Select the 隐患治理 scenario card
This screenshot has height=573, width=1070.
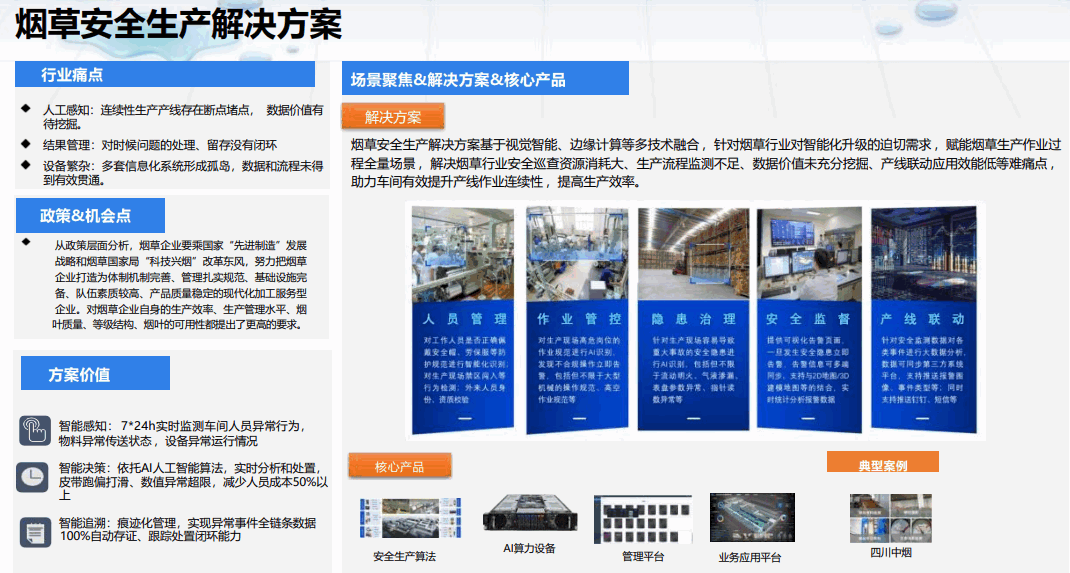click(x=693, y=320)
